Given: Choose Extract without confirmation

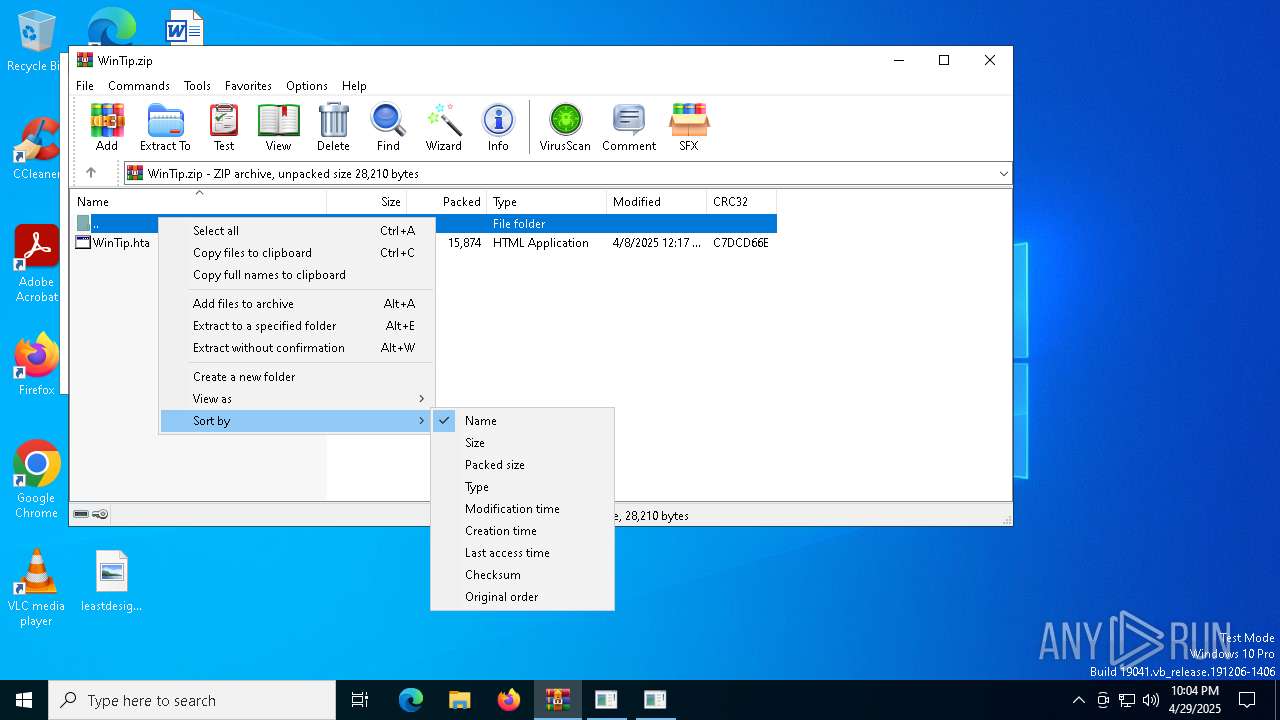Looking at the screenshot, I should tap(297, 348).
